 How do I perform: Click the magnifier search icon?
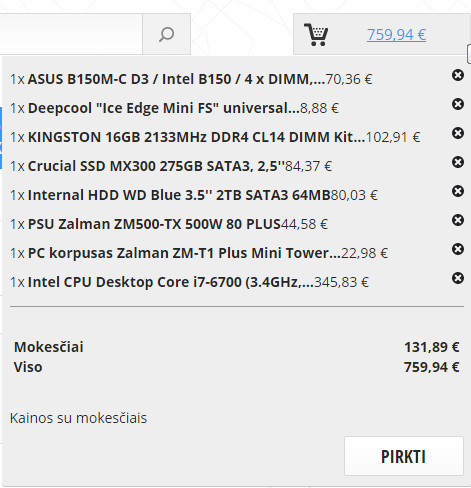pyautogui.click(x=166, y=34)
